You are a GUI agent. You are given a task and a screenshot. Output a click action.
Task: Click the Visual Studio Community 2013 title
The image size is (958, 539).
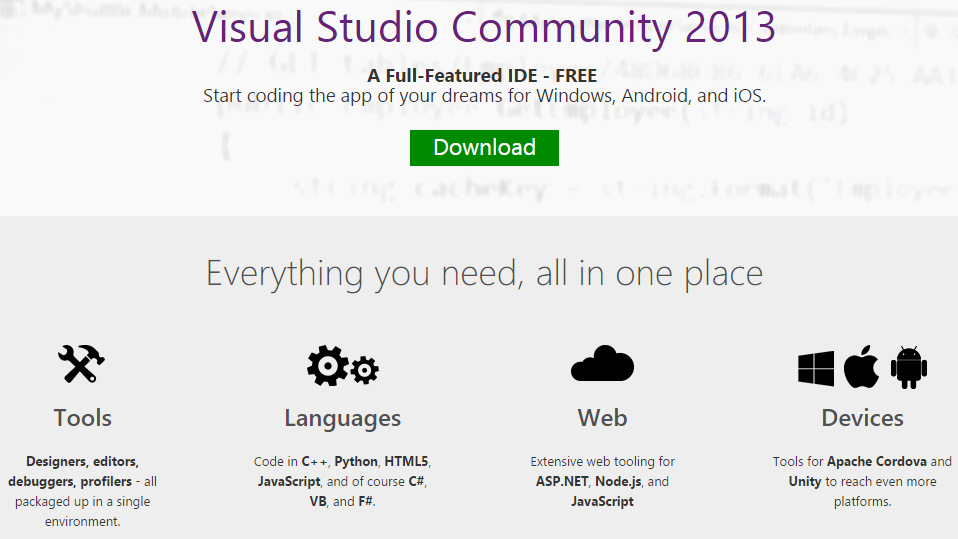484,26
